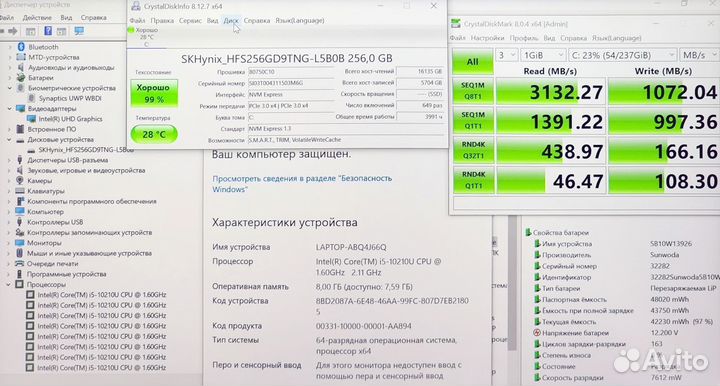This screenshot has width=720, height=386.
Task: Click the CrystalDiskMark title bar app icon
Action: click(456, 23)
